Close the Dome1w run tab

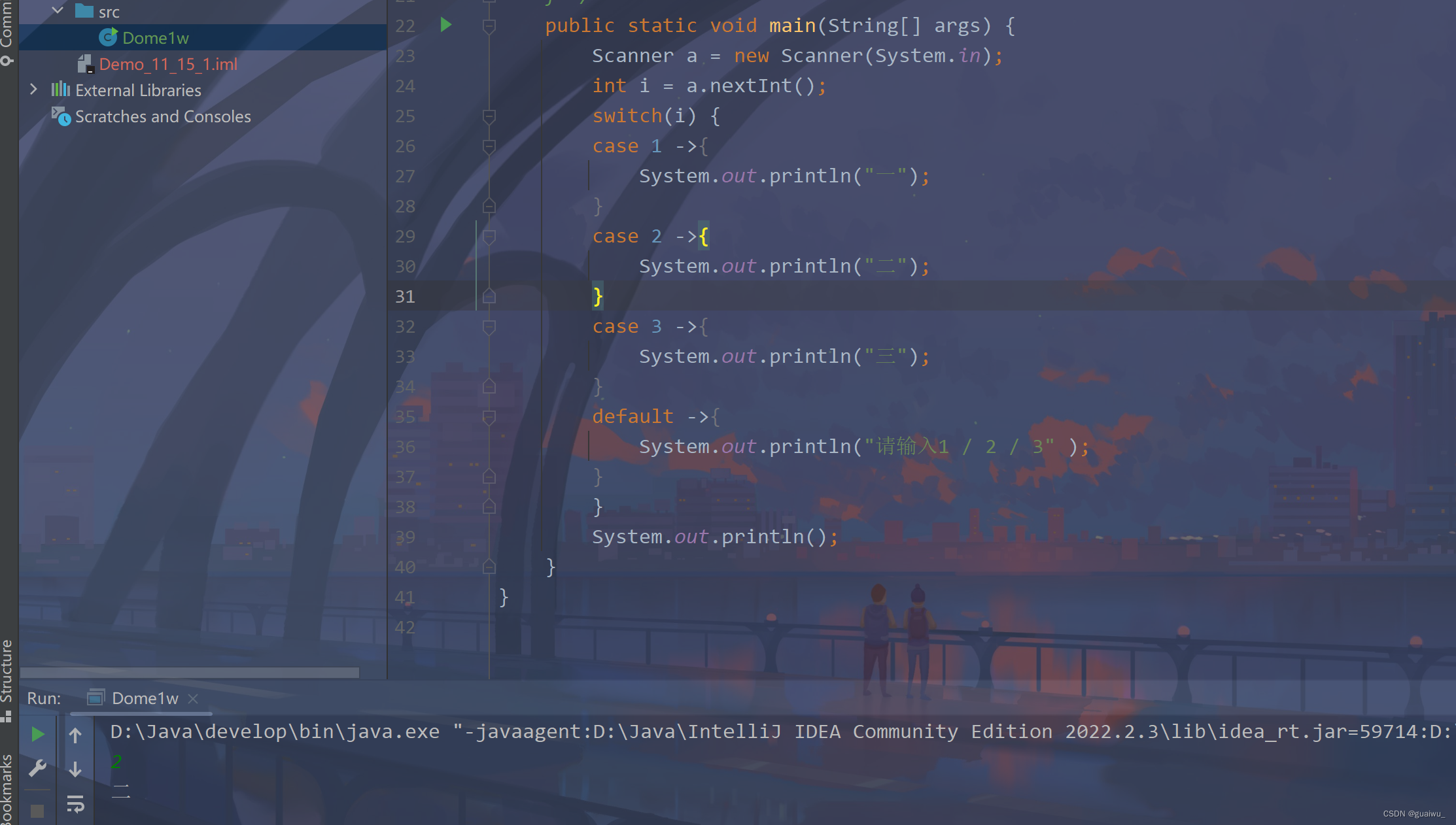tap(193, 698)
